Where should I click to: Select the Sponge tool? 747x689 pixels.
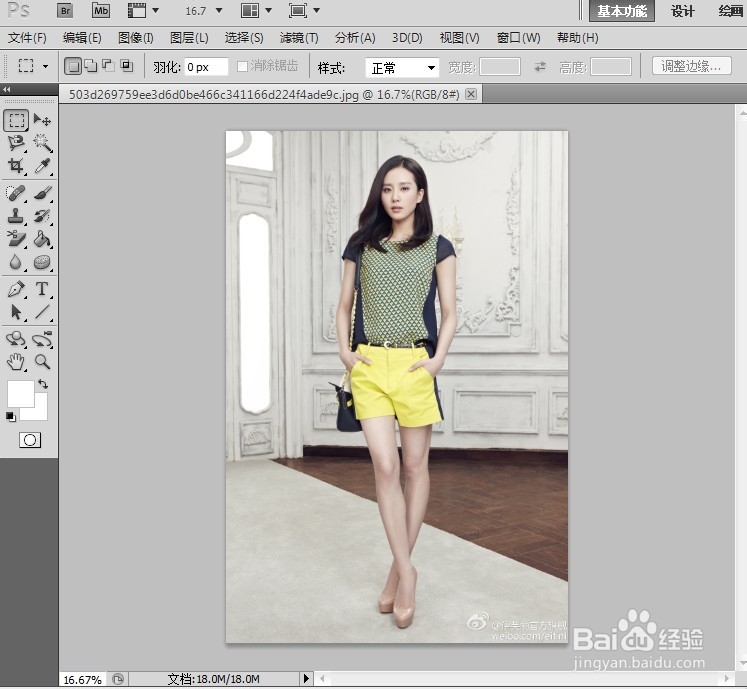(42, 262)
